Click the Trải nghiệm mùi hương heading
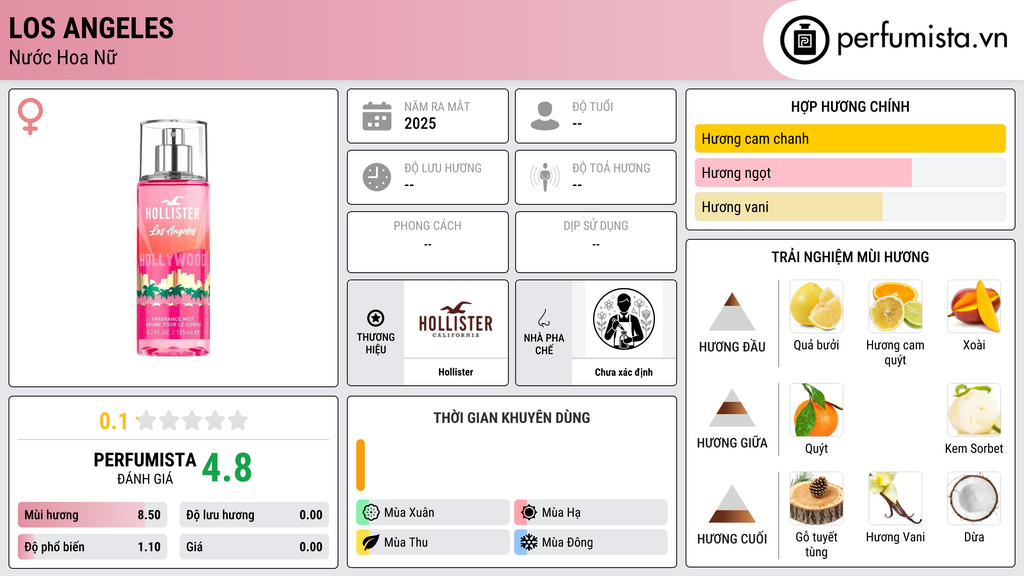1024x576 pixels. [x=850, y=257]
